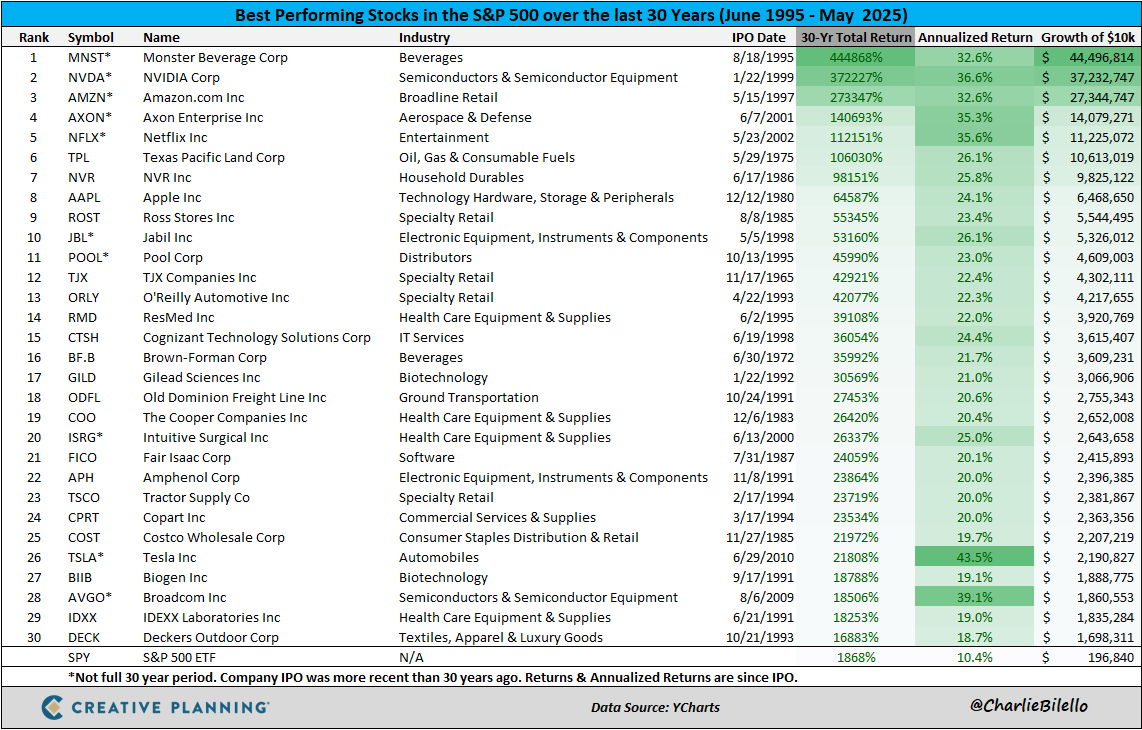
Task: Click the Name column header
Action: [161, 37]
